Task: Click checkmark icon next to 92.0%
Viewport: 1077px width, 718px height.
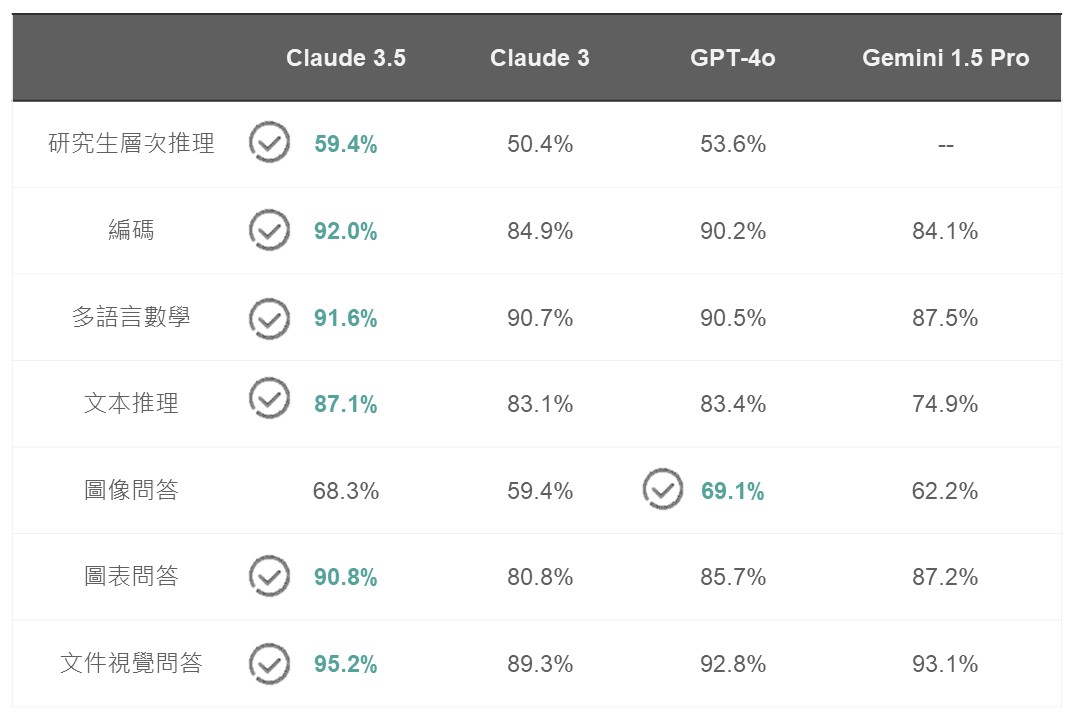Action: 268,230
